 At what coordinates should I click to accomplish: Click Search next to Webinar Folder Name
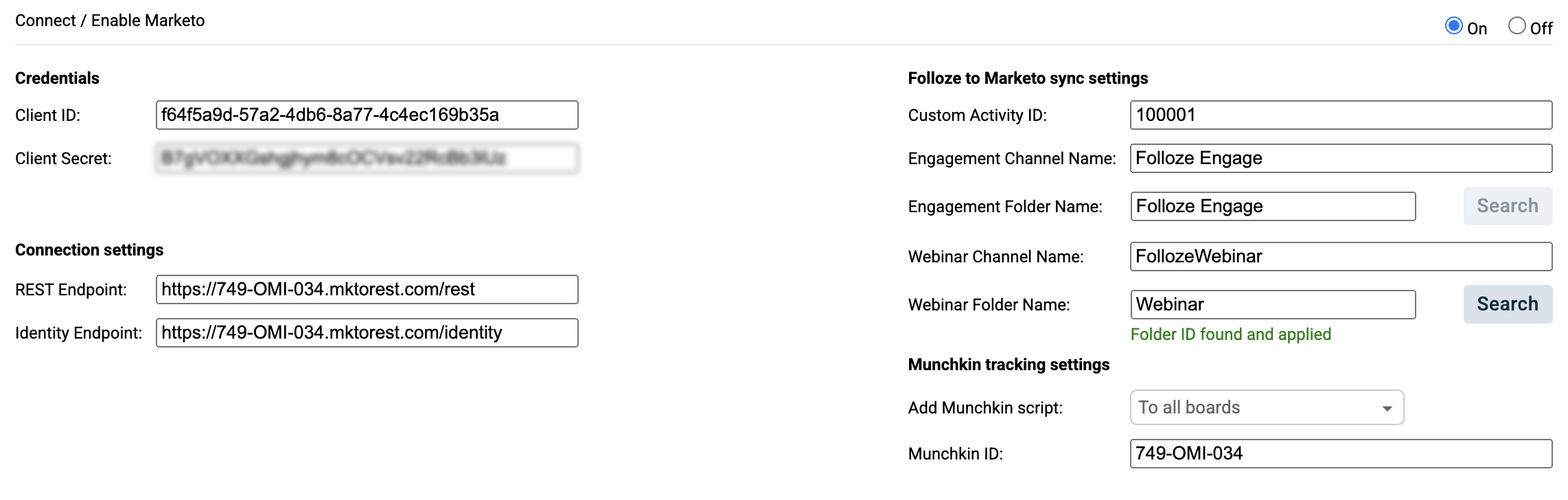tap(1507, 304)
